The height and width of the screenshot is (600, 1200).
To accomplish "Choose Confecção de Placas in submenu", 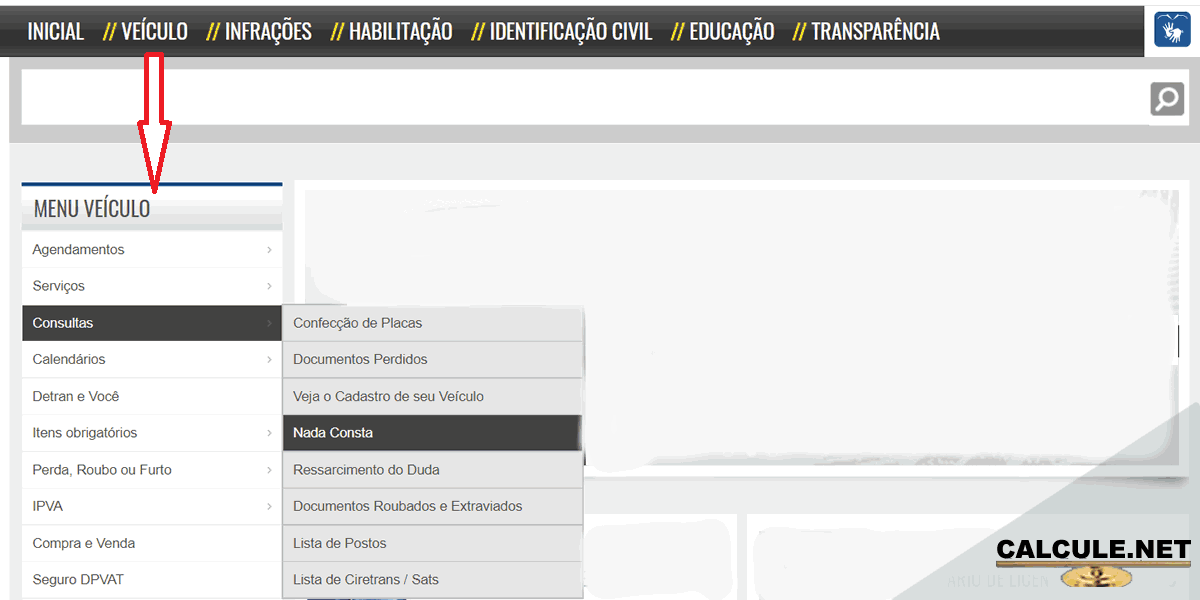I will (432, 323).
